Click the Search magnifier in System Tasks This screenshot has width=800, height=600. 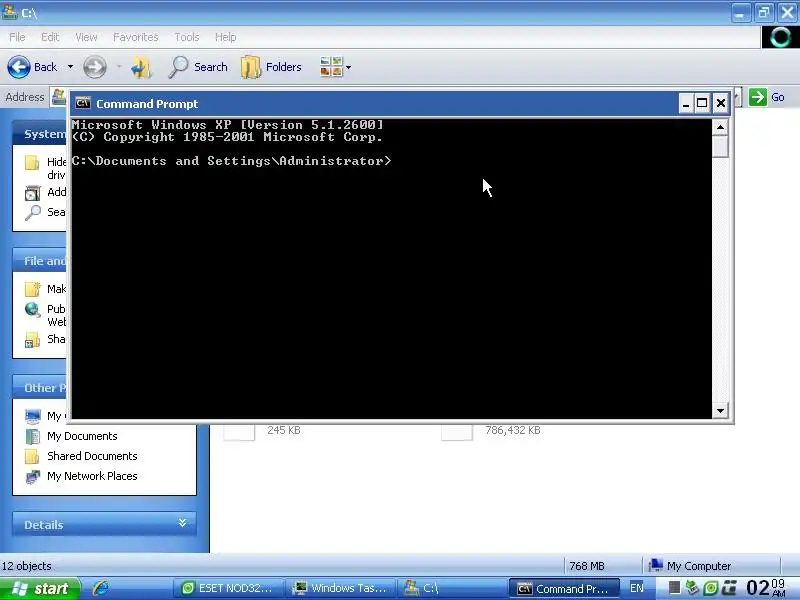[x=32, y=212]
